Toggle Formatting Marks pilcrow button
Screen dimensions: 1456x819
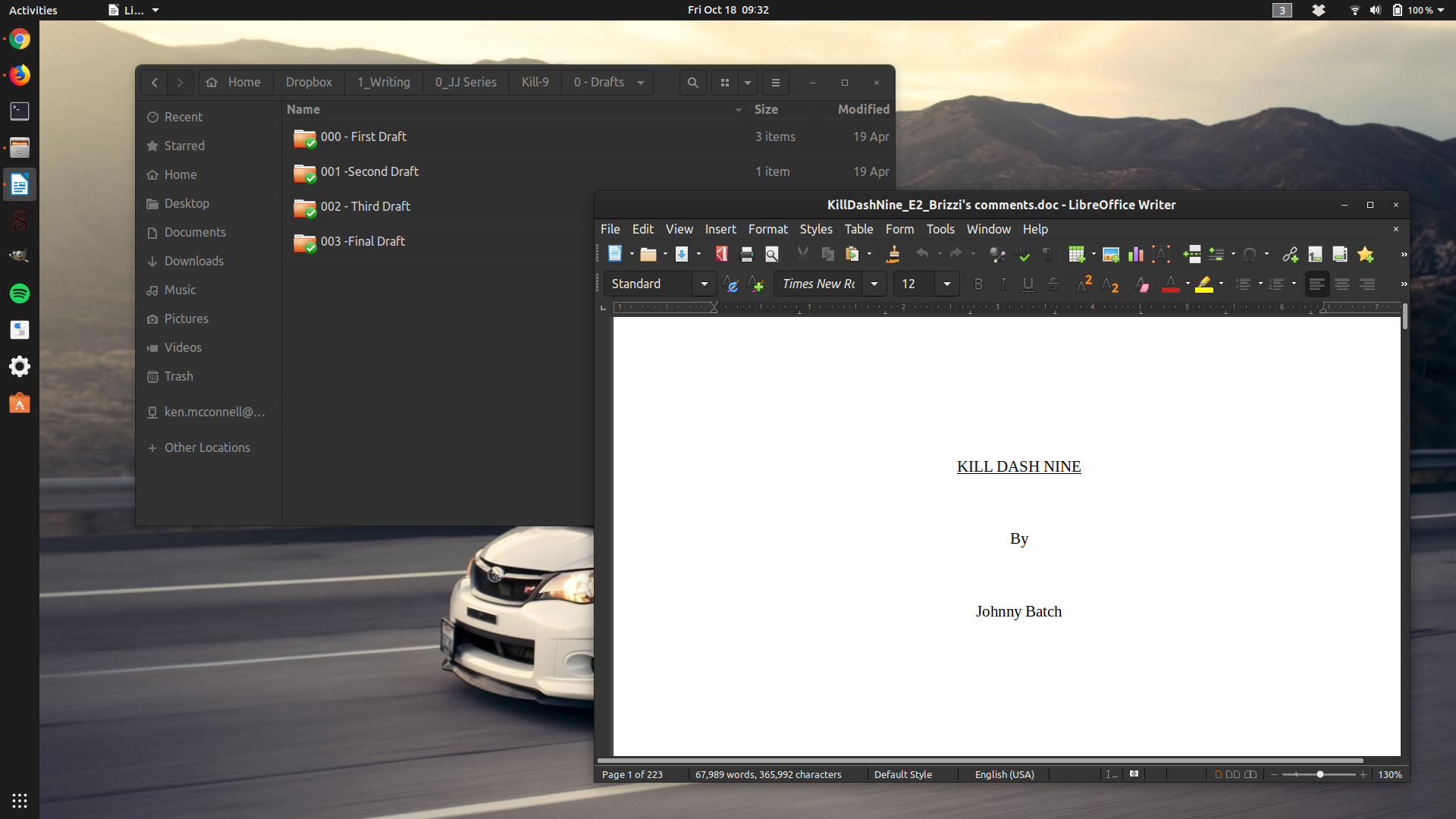pyautogui.click(x=1046, y=255)
